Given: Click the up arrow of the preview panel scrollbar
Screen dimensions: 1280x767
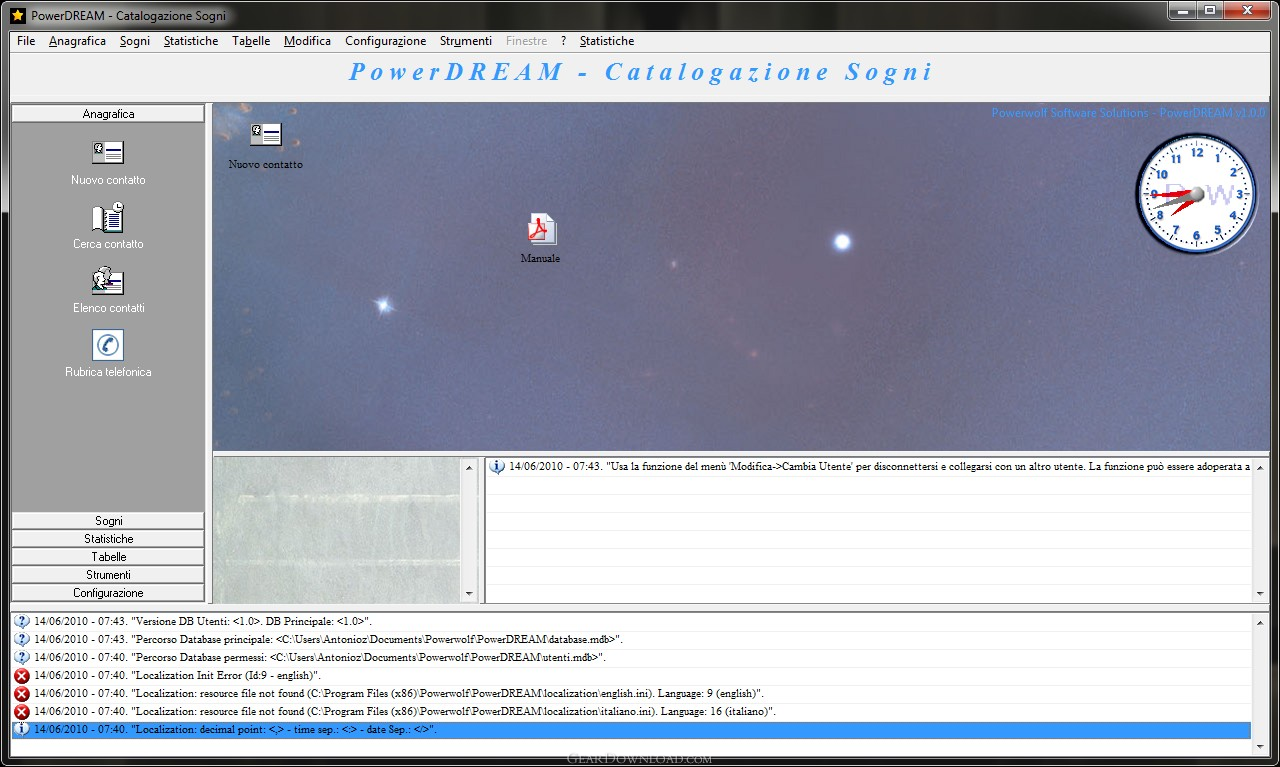Looking at the screenshot, I should click(x=469, y=467).
